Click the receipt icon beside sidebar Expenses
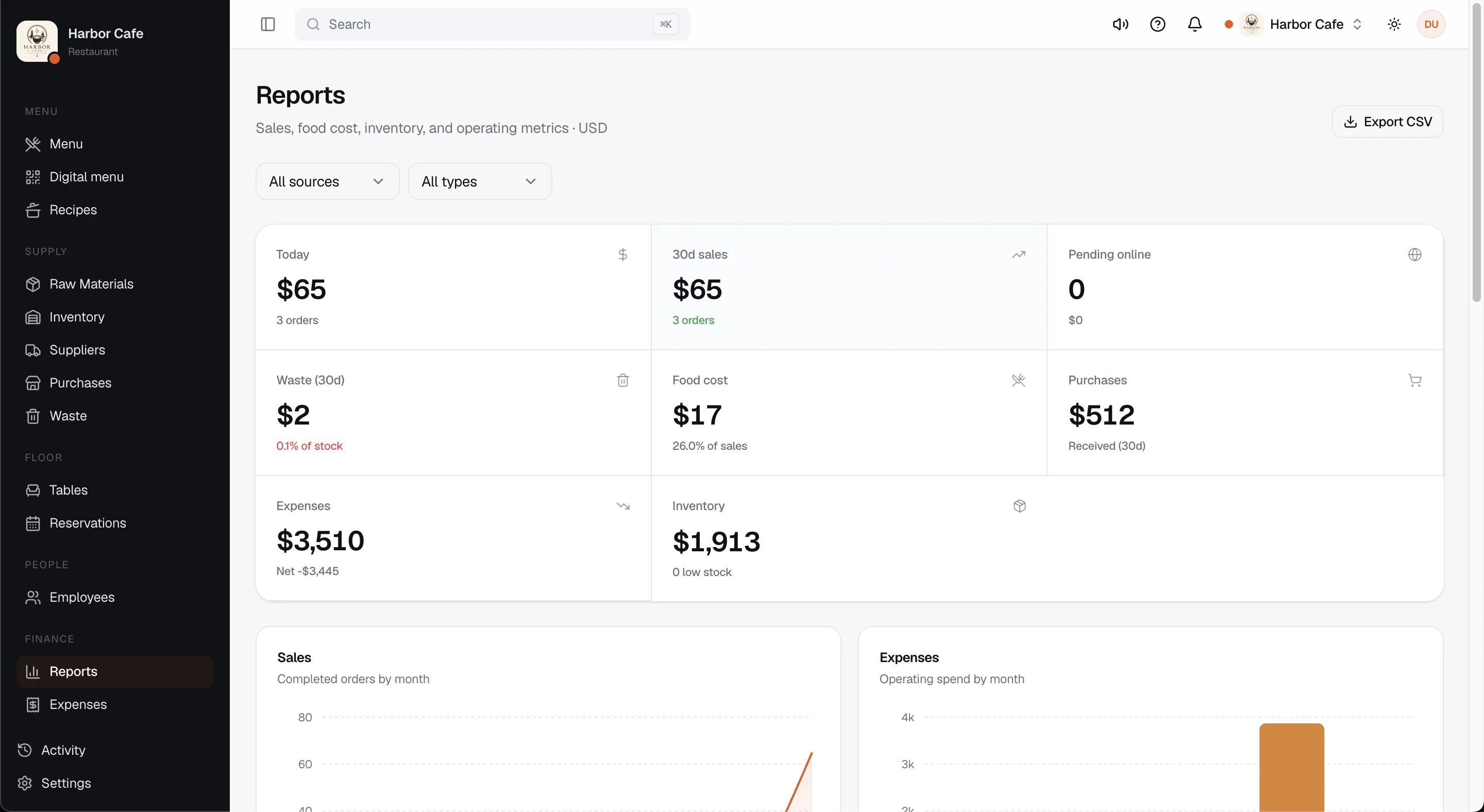Viewport: 1484px width, 812px height. (x=33, y=704)
